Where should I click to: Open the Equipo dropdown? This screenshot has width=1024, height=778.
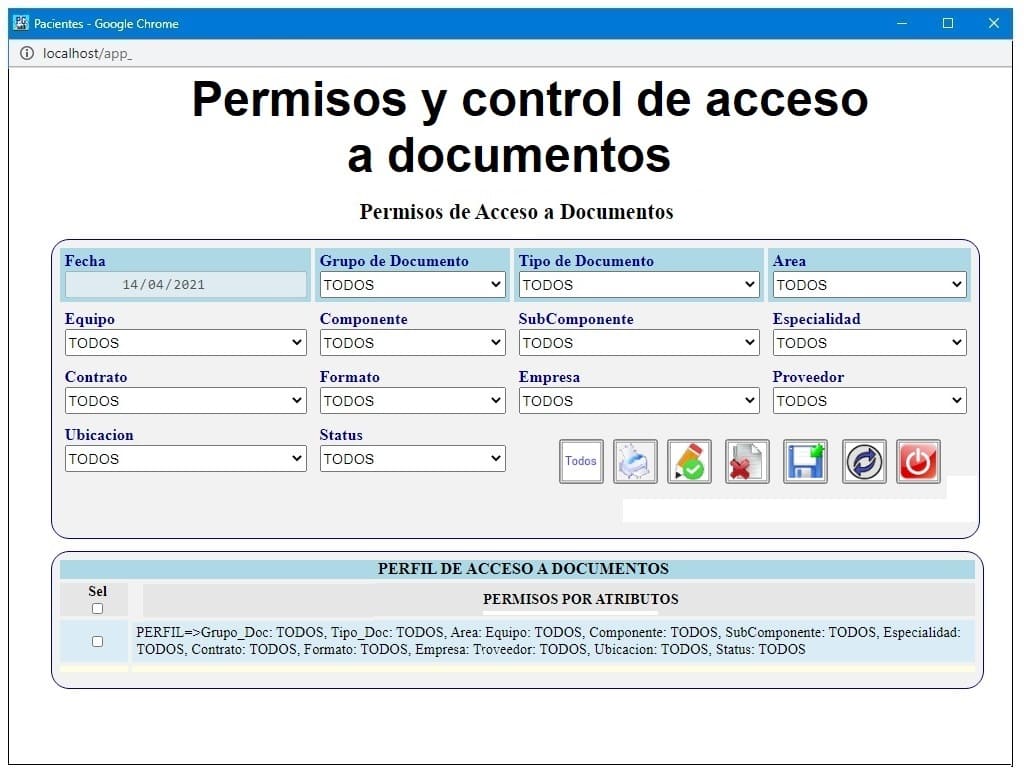pos(185,343)
